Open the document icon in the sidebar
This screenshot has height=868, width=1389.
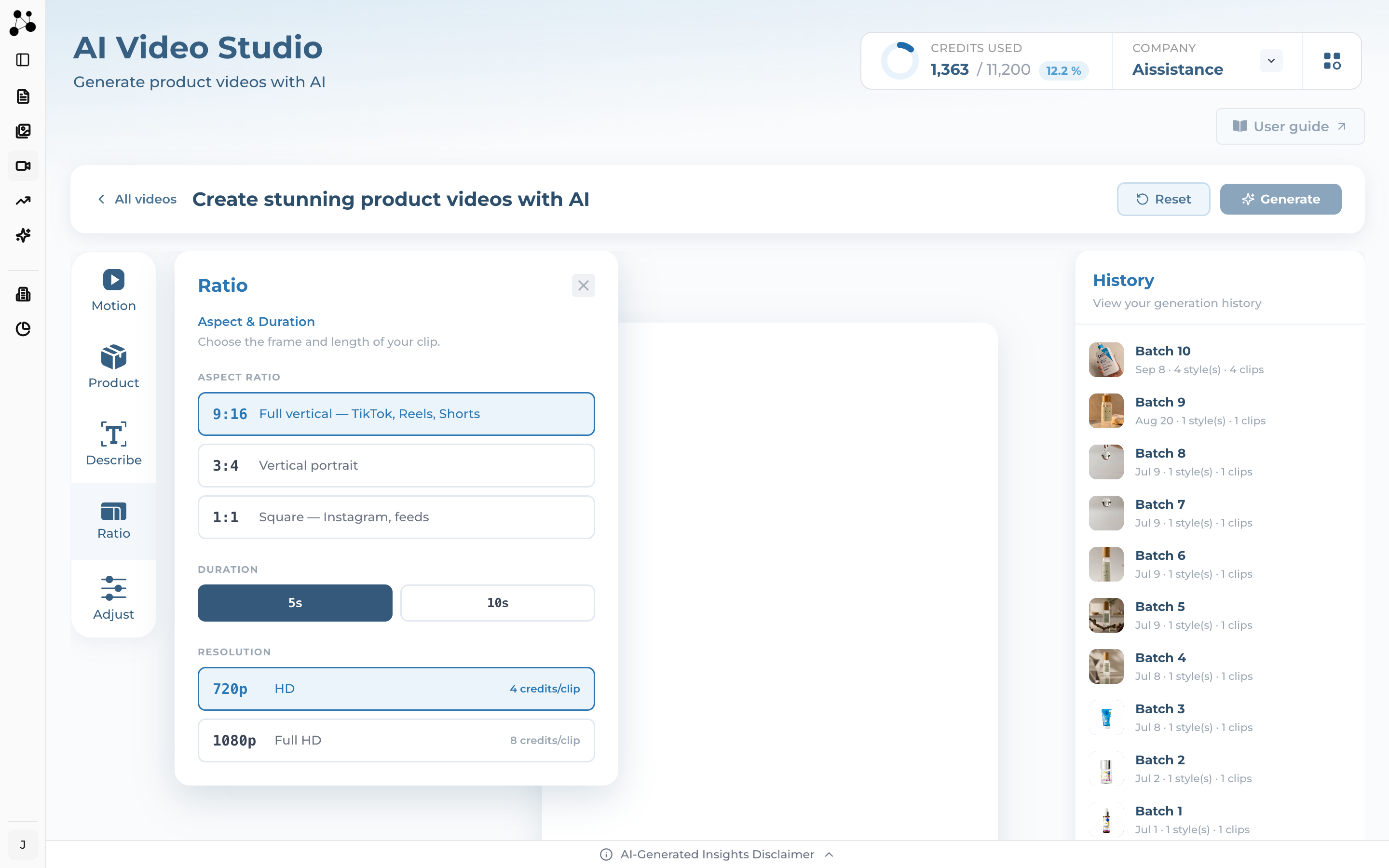pos(23,96)
